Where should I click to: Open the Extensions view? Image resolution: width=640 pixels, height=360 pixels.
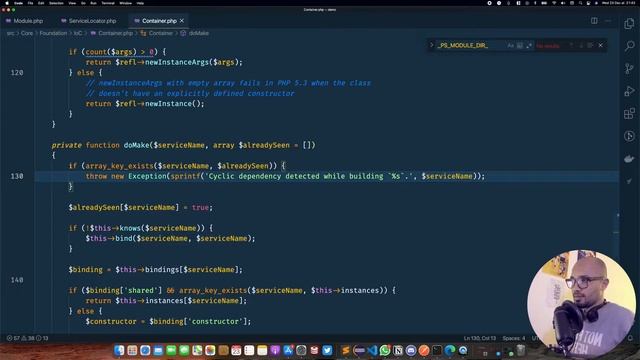coord(629,113)
